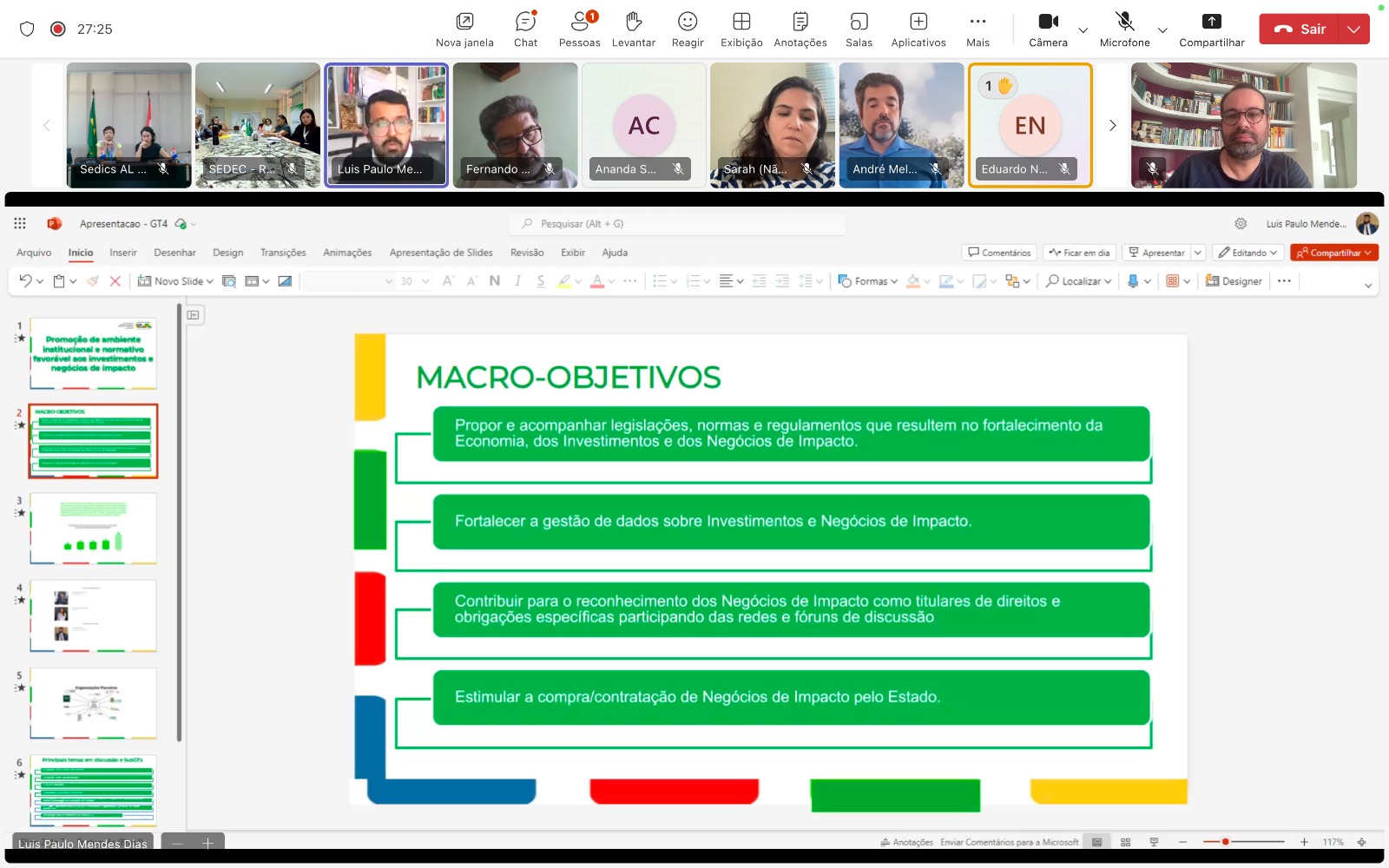
Task: Open the Transições ribbon tab
Action: tap(283, 253)
